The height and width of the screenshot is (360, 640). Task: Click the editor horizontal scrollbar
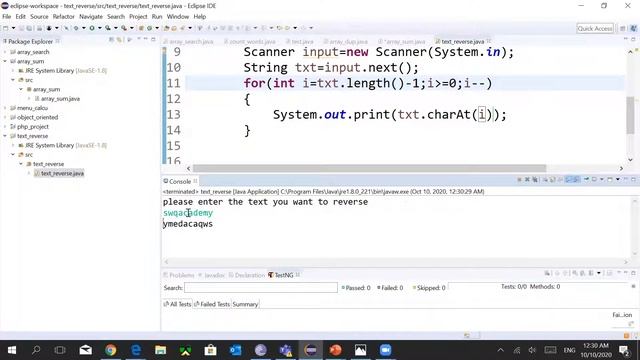369,169
